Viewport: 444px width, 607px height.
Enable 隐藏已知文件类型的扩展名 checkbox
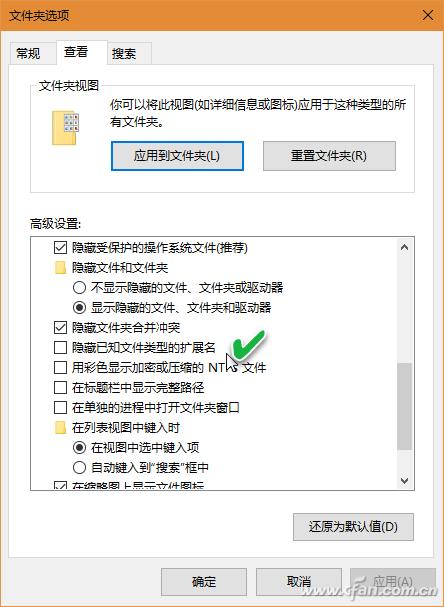60,348
